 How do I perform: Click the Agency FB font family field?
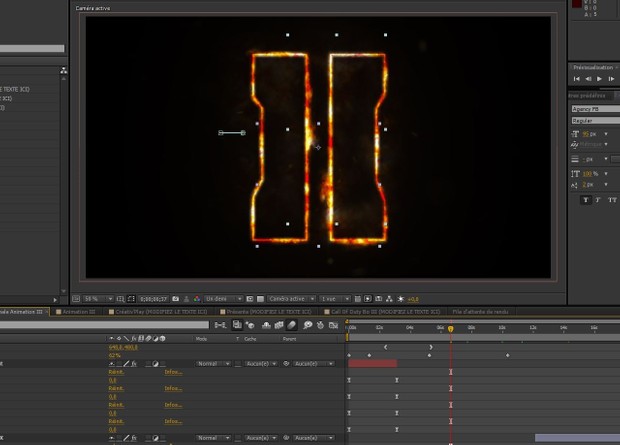pos(595,109)
